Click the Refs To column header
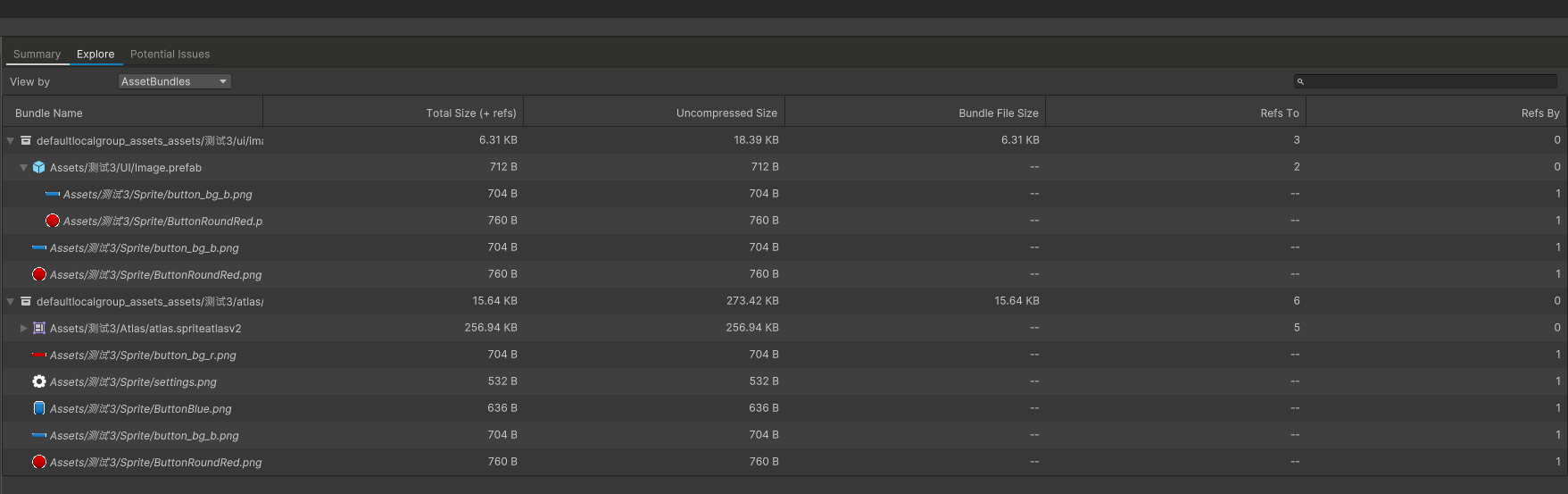This screenshot has width=1568, height=494. pyautogui.click(x=1279, y=113)
